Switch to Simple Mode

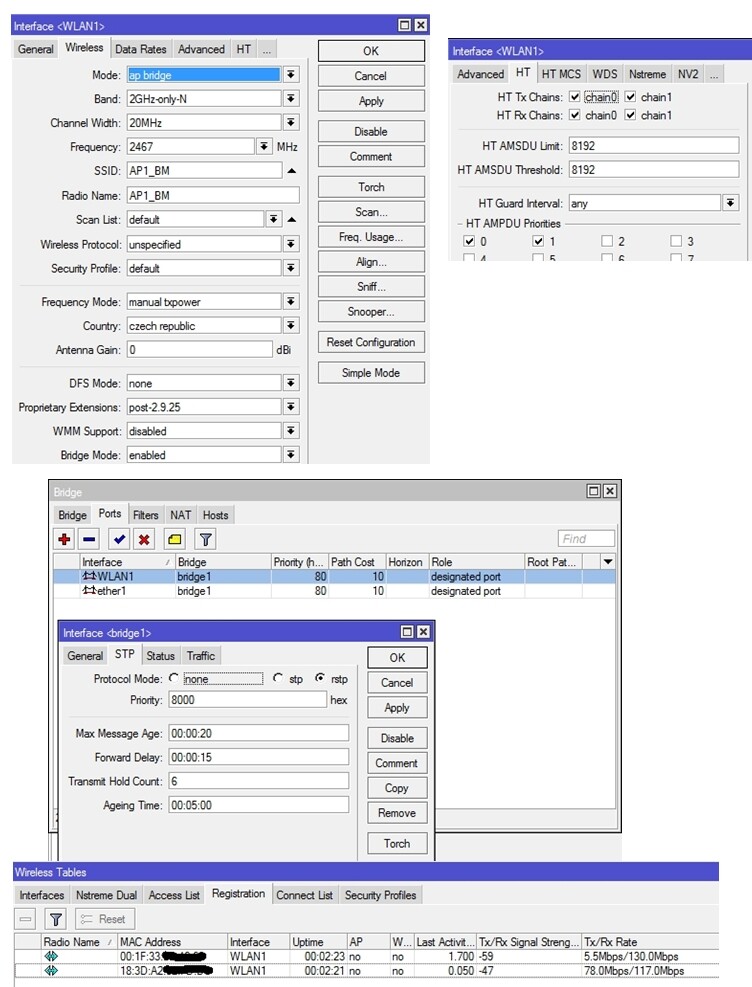pos(371,373)
